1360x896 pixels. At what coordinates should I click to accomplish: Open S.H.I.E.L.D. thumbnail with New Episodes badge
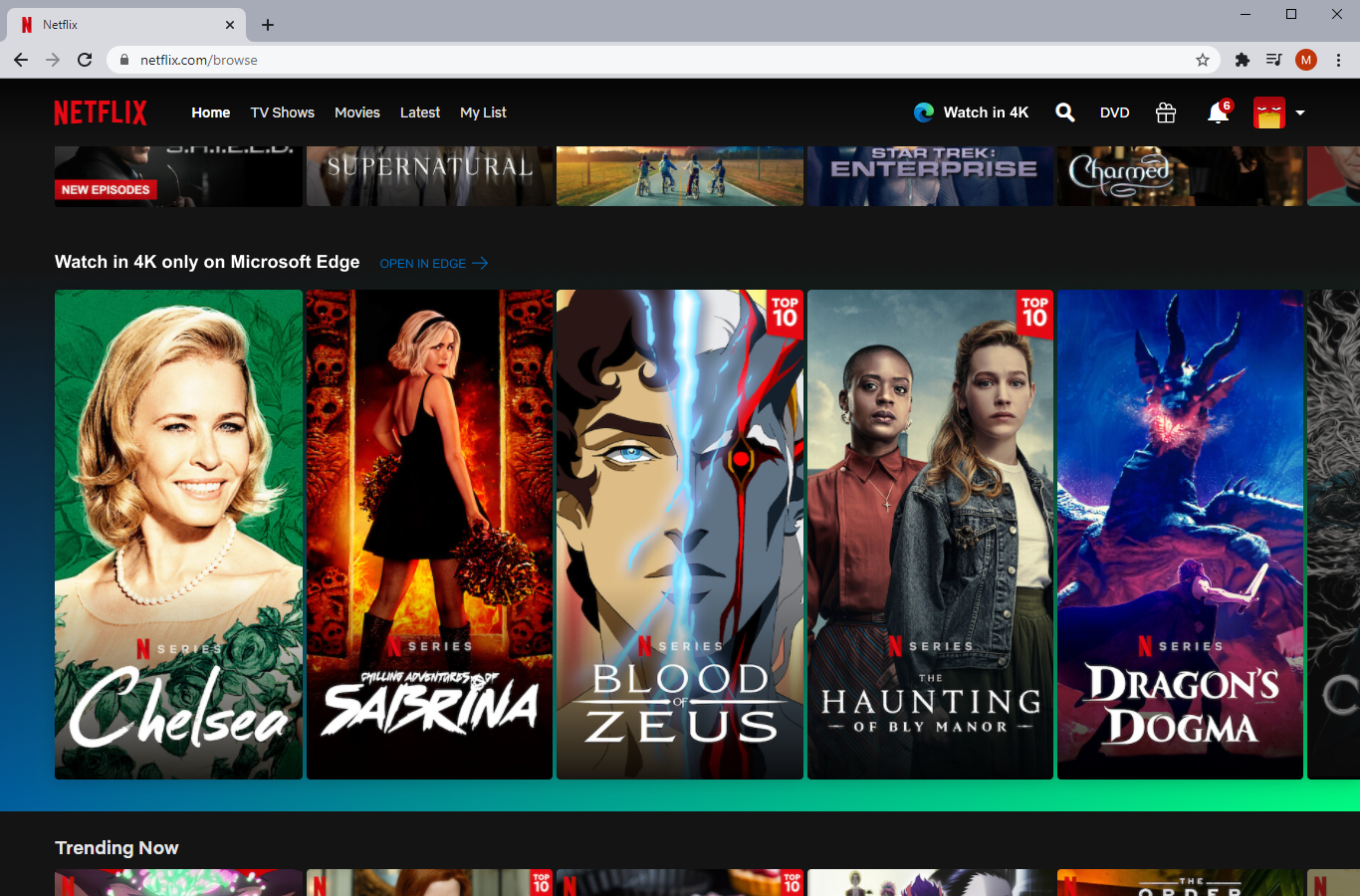[x=178, y=176]
